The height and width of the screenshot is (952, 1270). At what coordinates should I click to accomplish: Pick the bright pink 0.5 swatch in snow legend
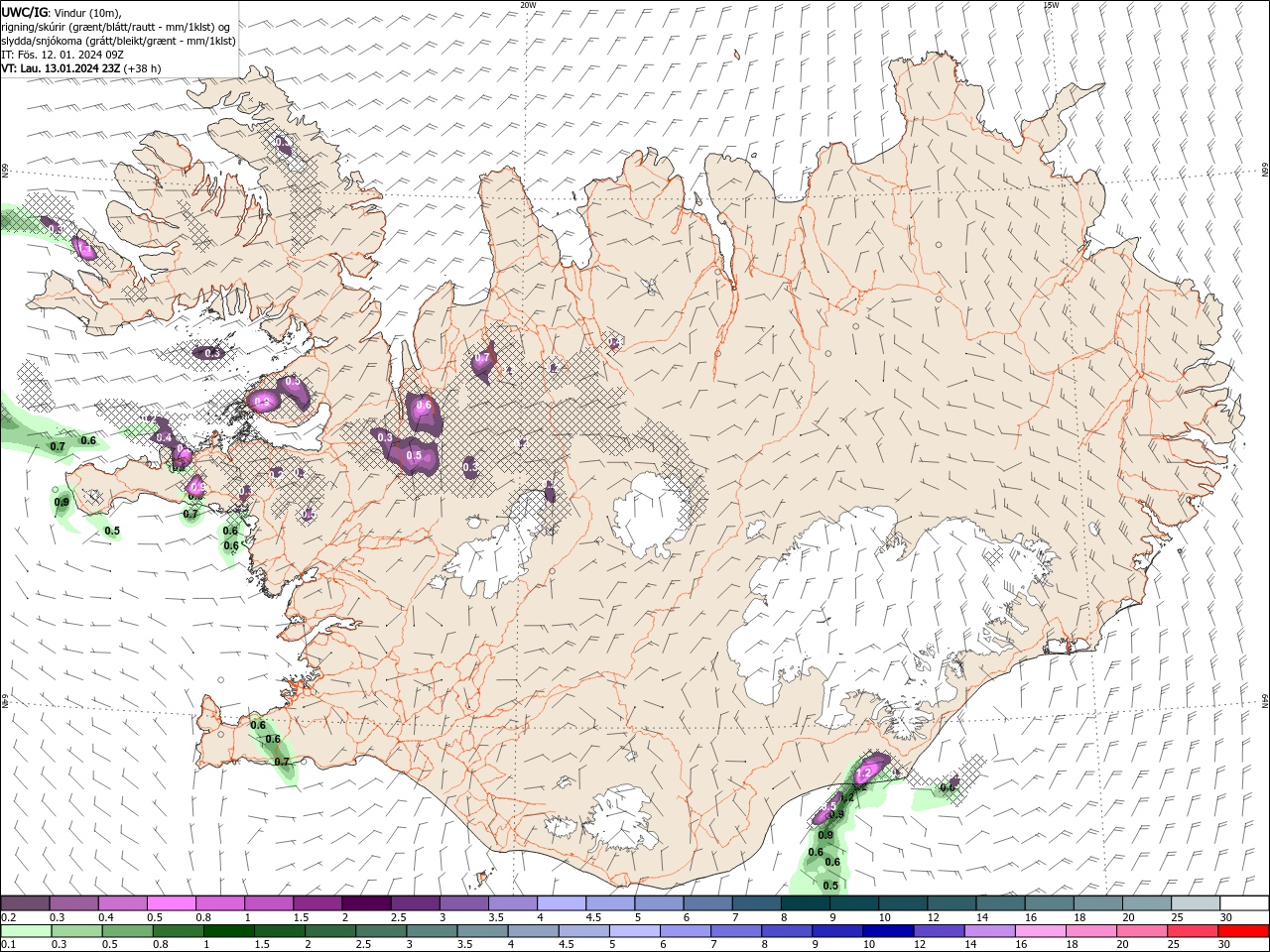click(171, 903)
